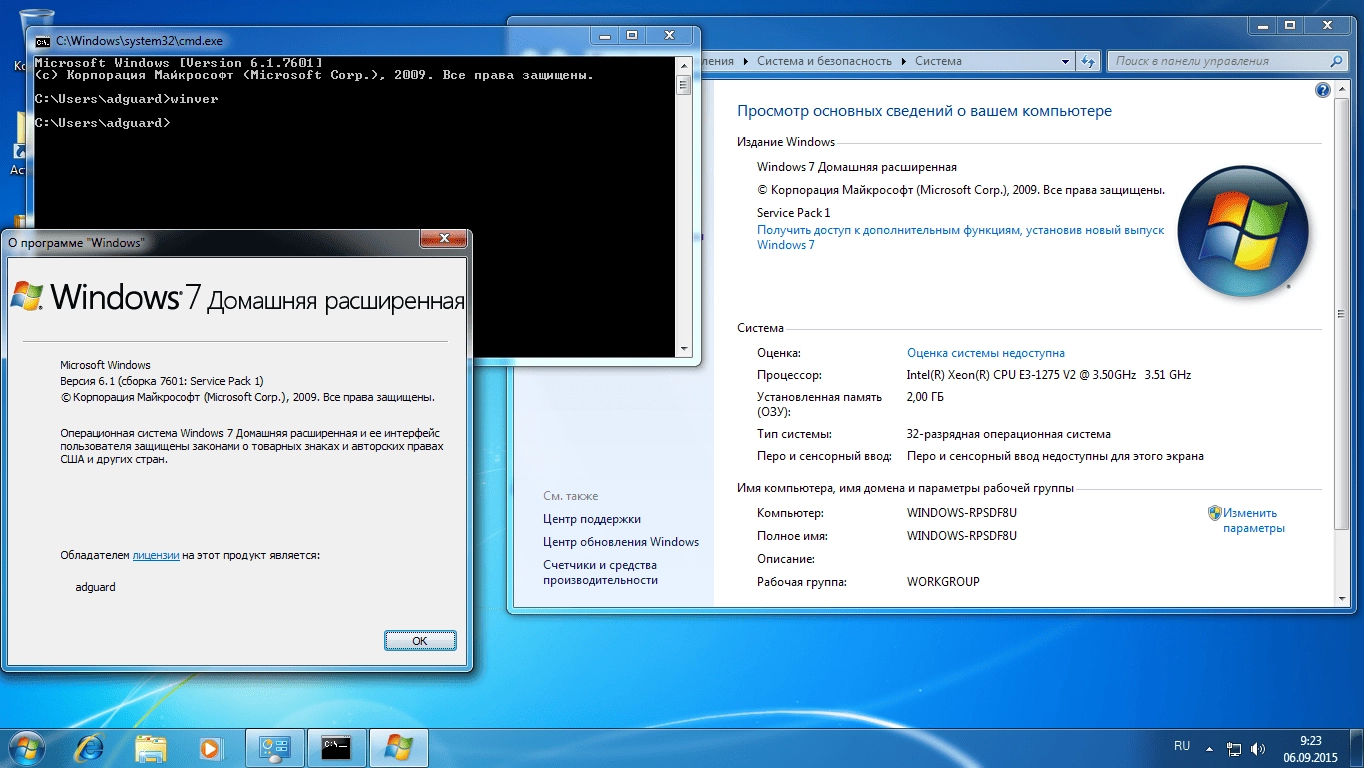Screen dimensions: 1364x768
Task: Maximize the cmd.exe window
Action: (x=633, y=35)
